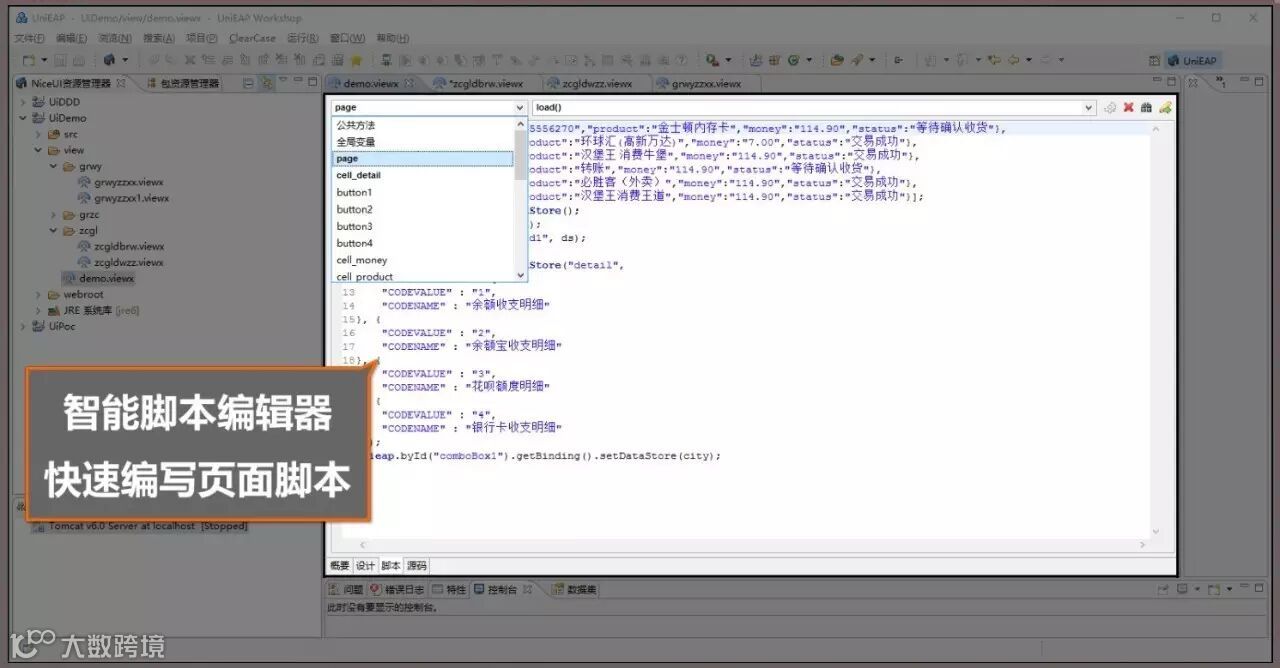The width and height of the screenshot is (1280, 668).
Task: Open the 文件(F) menu
Action: point(30,38)
